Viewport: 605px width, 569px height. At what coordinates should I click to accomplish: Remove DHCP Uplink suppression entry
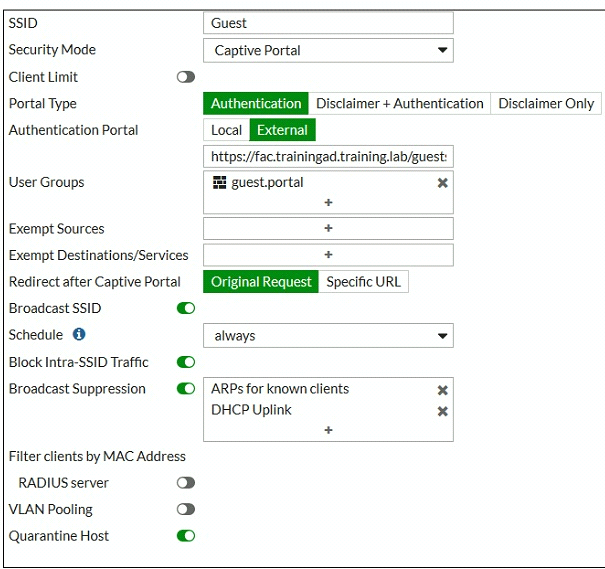(x=443, y=411)
